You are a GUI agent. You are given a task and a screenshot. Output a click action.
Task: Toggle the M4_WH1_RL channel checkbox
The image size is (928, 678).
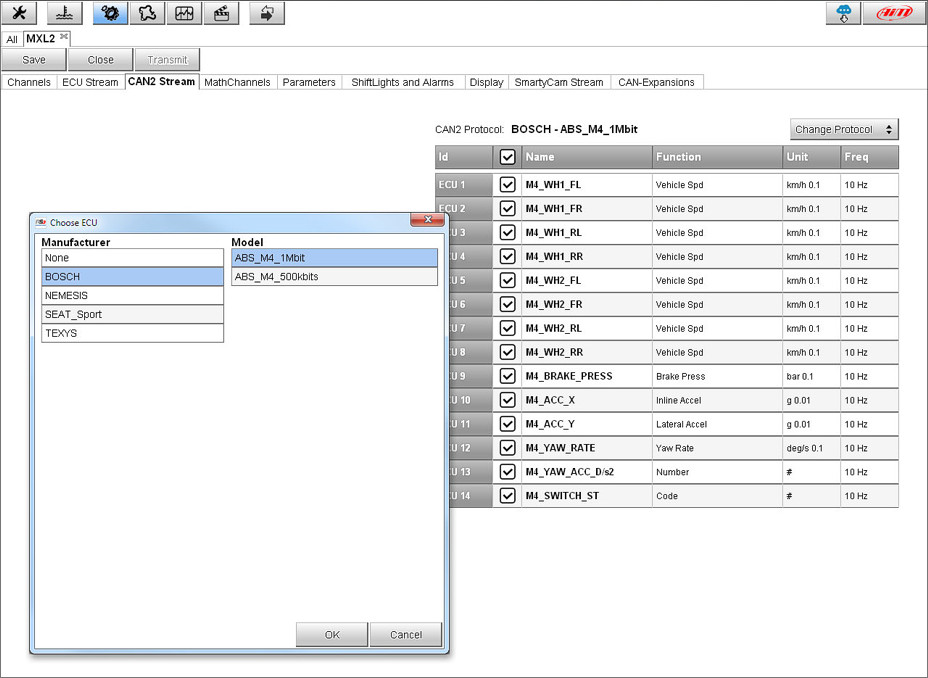coord(507,233)
